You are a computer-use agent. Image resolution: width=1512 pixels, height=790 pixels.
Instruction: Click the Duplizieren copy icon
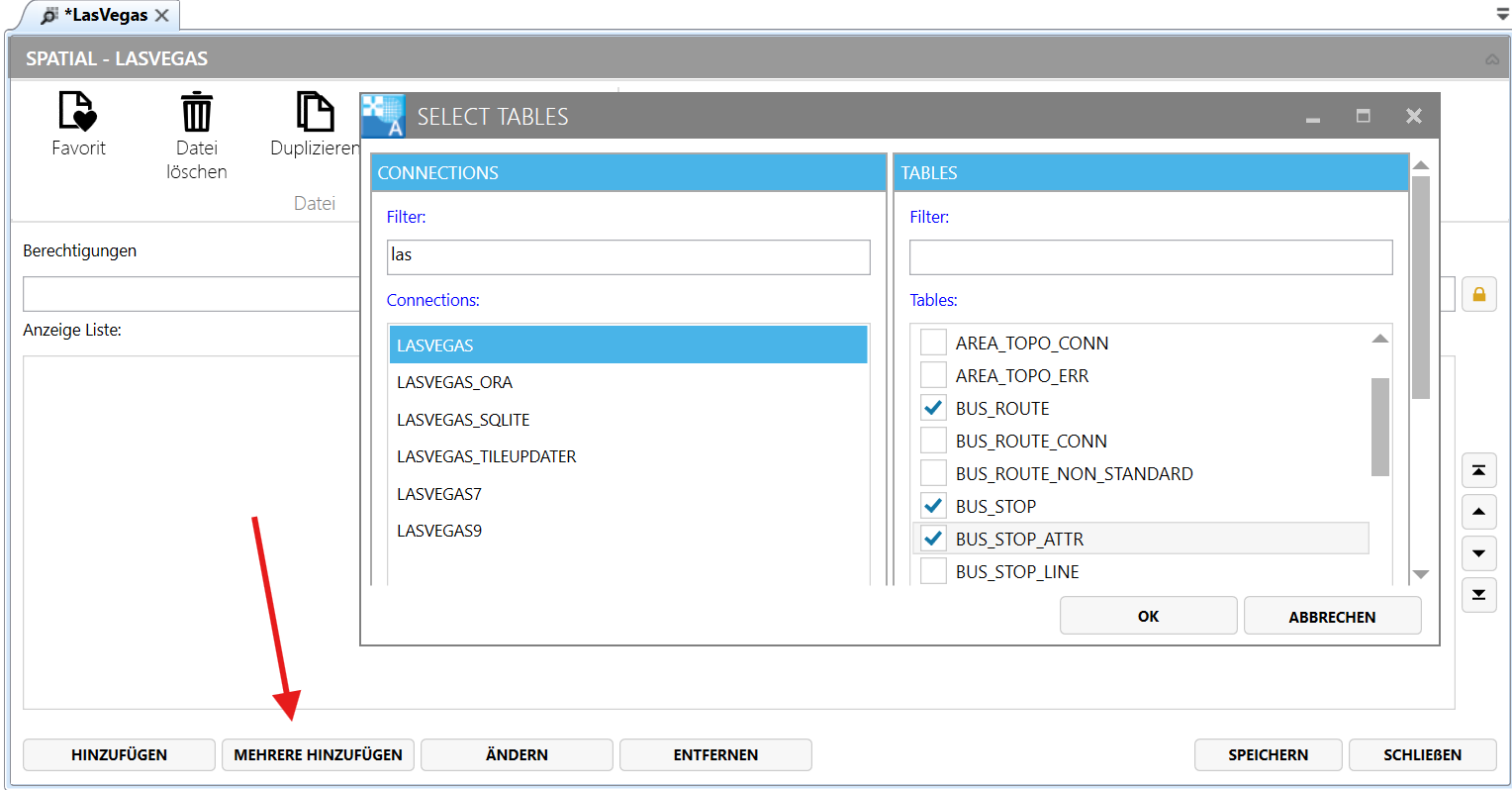(315, 112)
